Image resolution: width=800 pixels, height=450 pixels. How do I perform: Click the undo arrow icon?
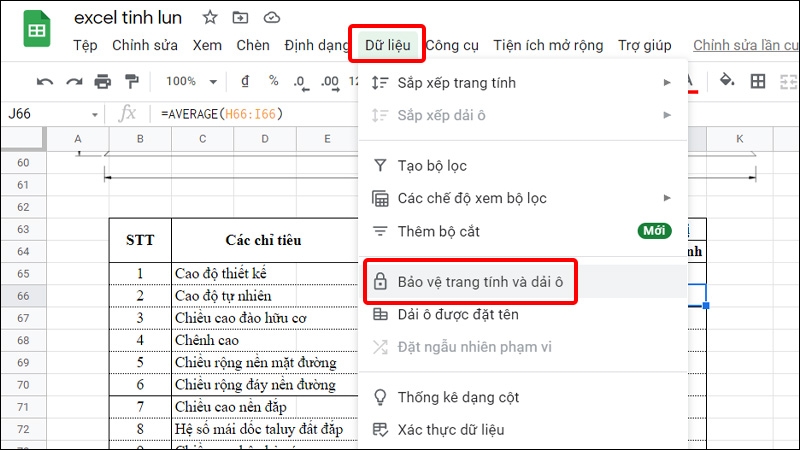(x=45, y=82)
